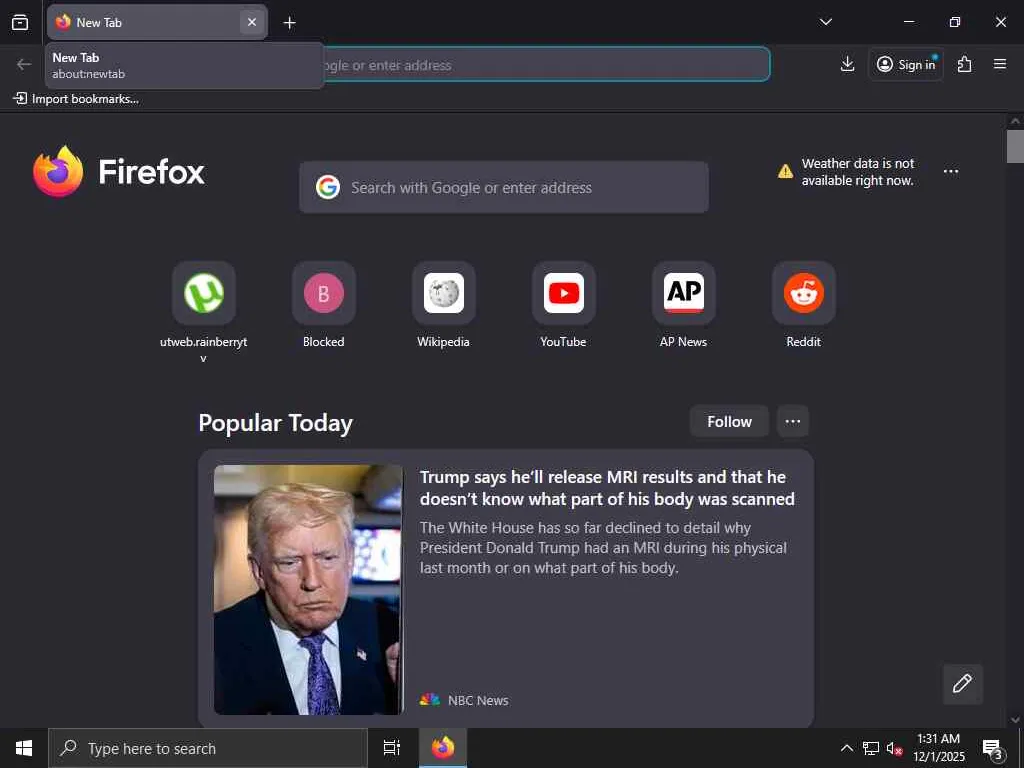Screen dimensions: 1024x768
Task: Open the Trump MRI article thumbnail
Action: pyautogui.click(x=308, y=590)
